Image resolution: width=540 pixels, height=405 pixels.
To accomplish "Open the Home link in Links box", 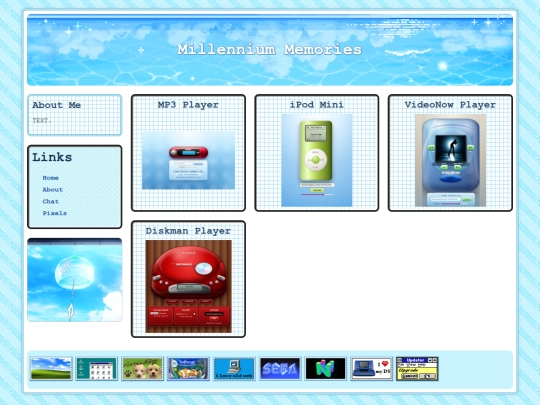I will point(50,178).
